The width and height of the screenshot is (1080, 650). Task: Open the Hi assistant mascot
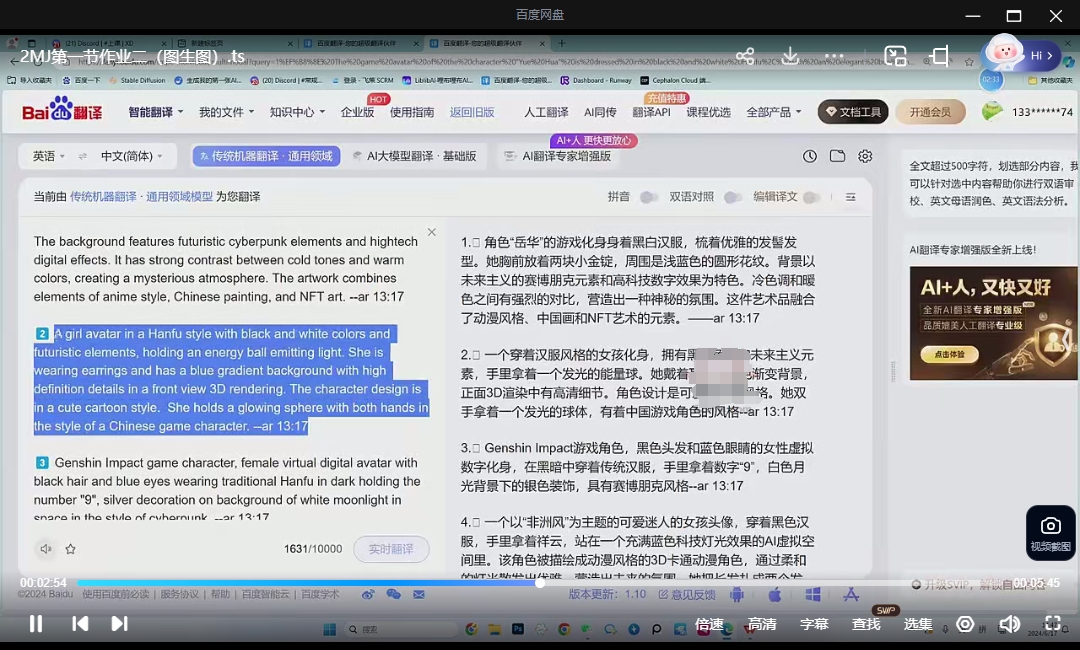(1021, 54)
